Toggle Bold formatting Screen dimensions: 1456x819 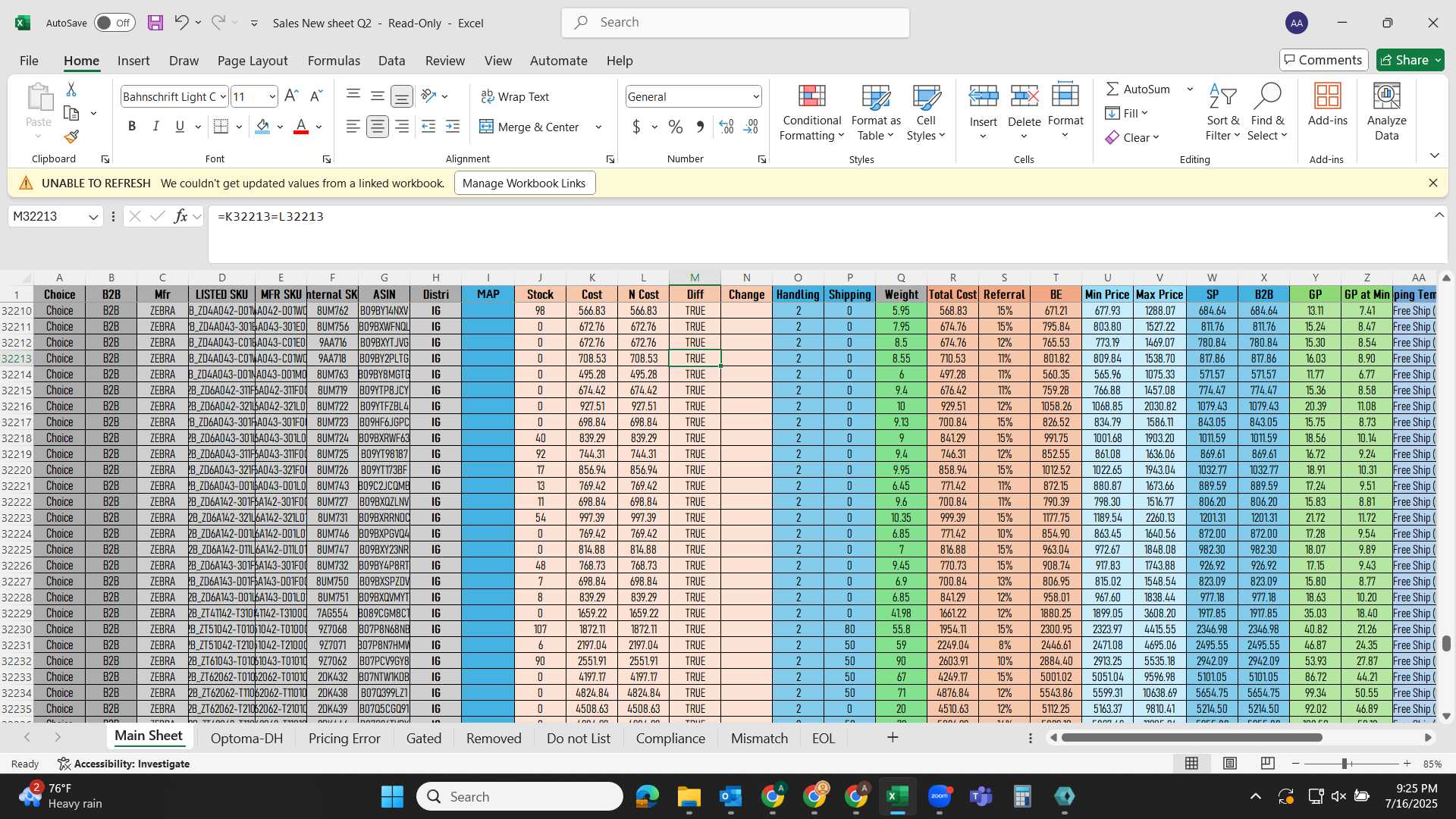[x=132, y=127]
